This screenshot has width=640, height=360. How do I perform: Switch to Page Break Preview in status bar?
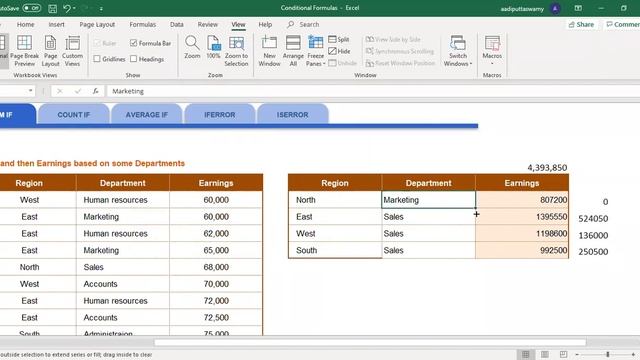(563, 354)
